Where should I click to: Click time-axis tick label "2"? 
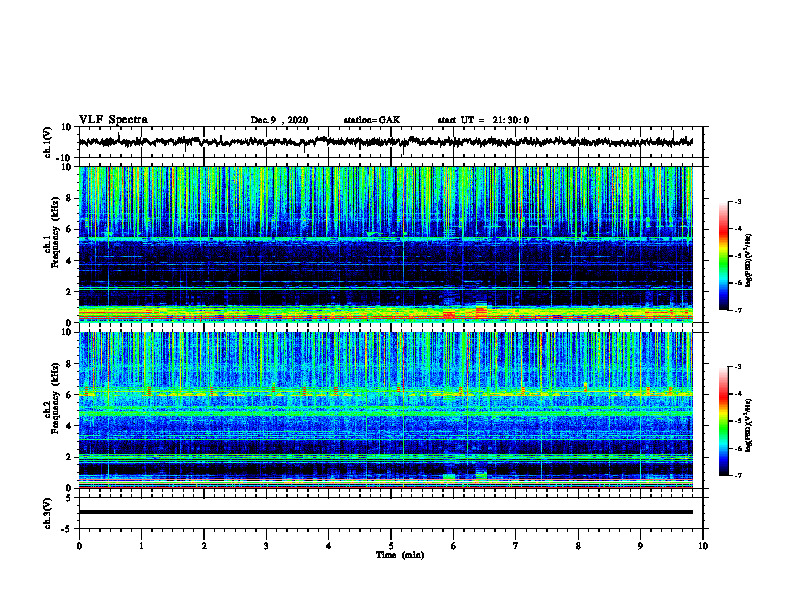coord(204,546)
